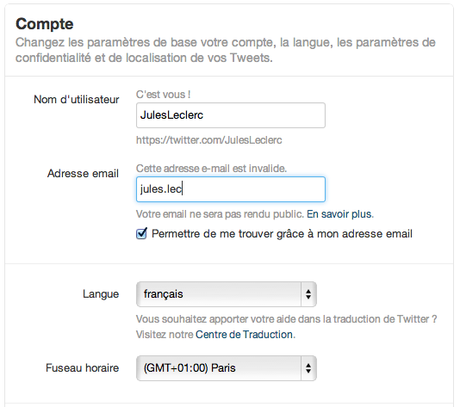The height and width of the screenshot is (407, 460).
Task: Click the Votre email ne sera pas rendu public text
Action: click(x=220, y=214)
